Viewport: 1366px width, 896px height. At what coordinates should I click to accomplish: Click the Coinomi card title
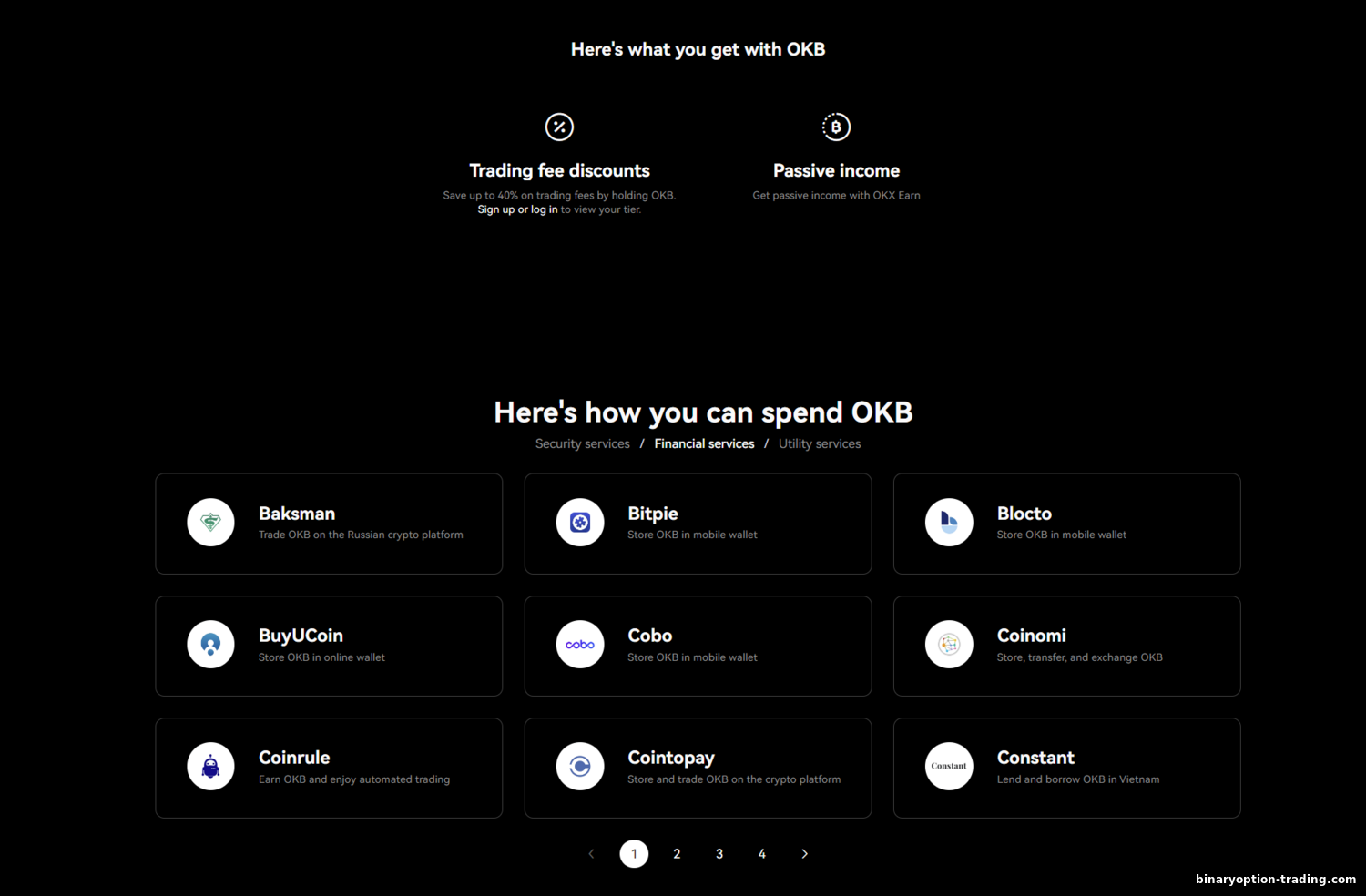pos(1032,636)
